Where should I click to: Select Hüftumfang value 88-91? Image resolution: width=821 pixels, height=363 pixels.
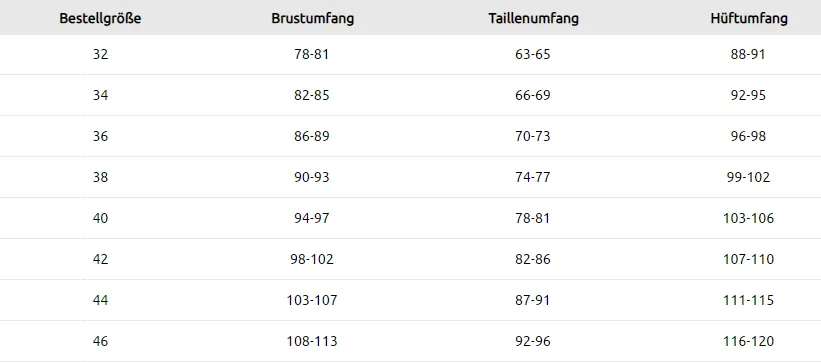point(748,54)
